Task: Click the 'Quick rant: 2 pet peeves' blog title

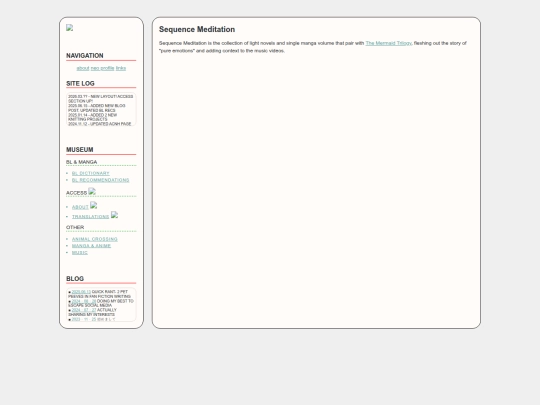Action: (100, 294)
